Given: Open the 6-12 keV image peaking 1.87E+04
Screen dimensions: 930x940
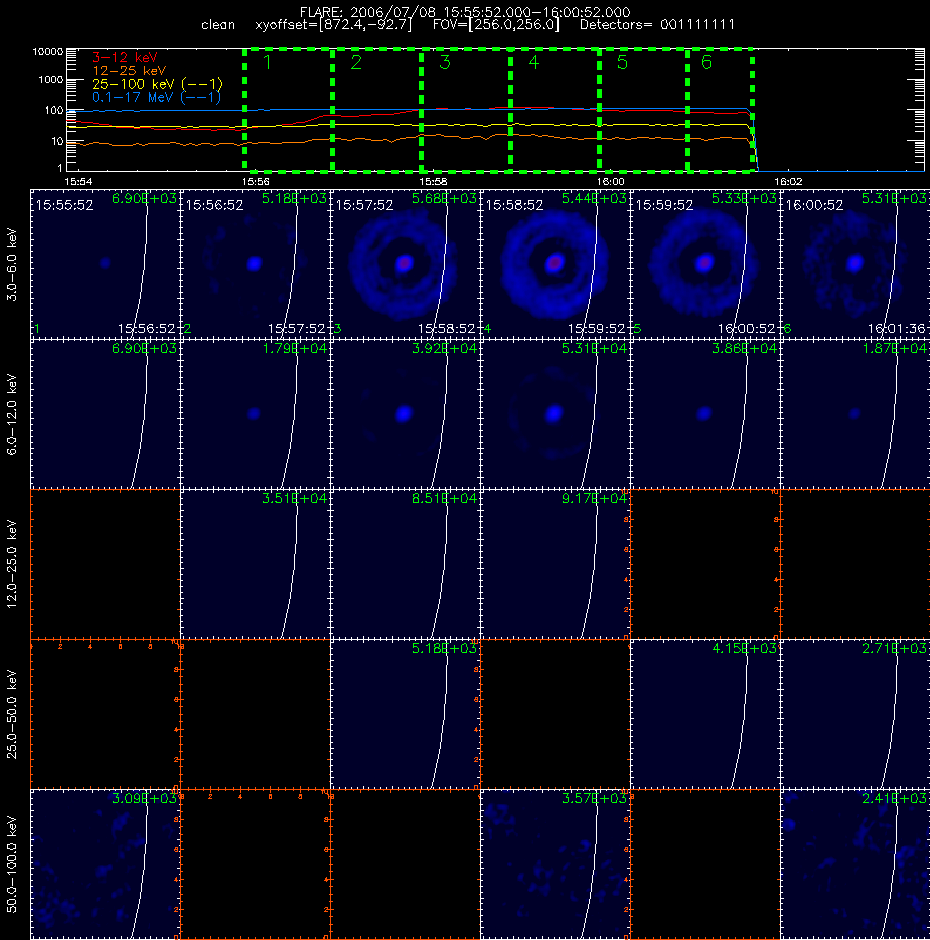Looking at the screenshot, I should click(x=855, y=414).
